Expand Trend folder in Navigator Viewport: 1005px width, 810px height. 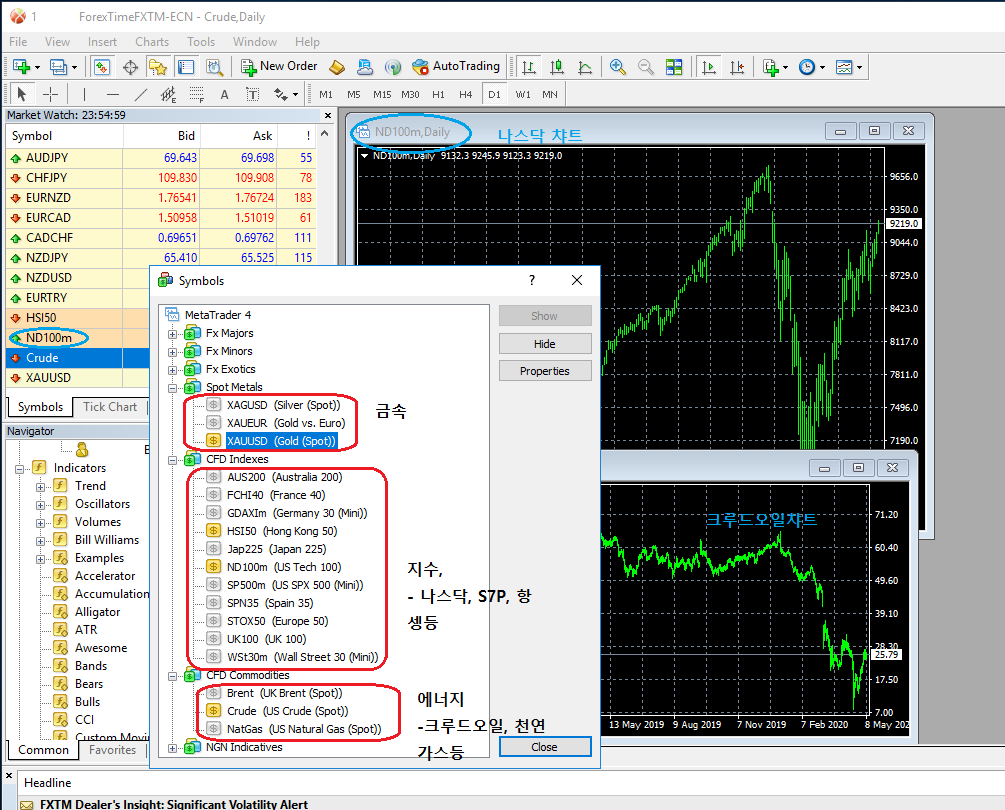pyautogui.click(x=40, y=486)
